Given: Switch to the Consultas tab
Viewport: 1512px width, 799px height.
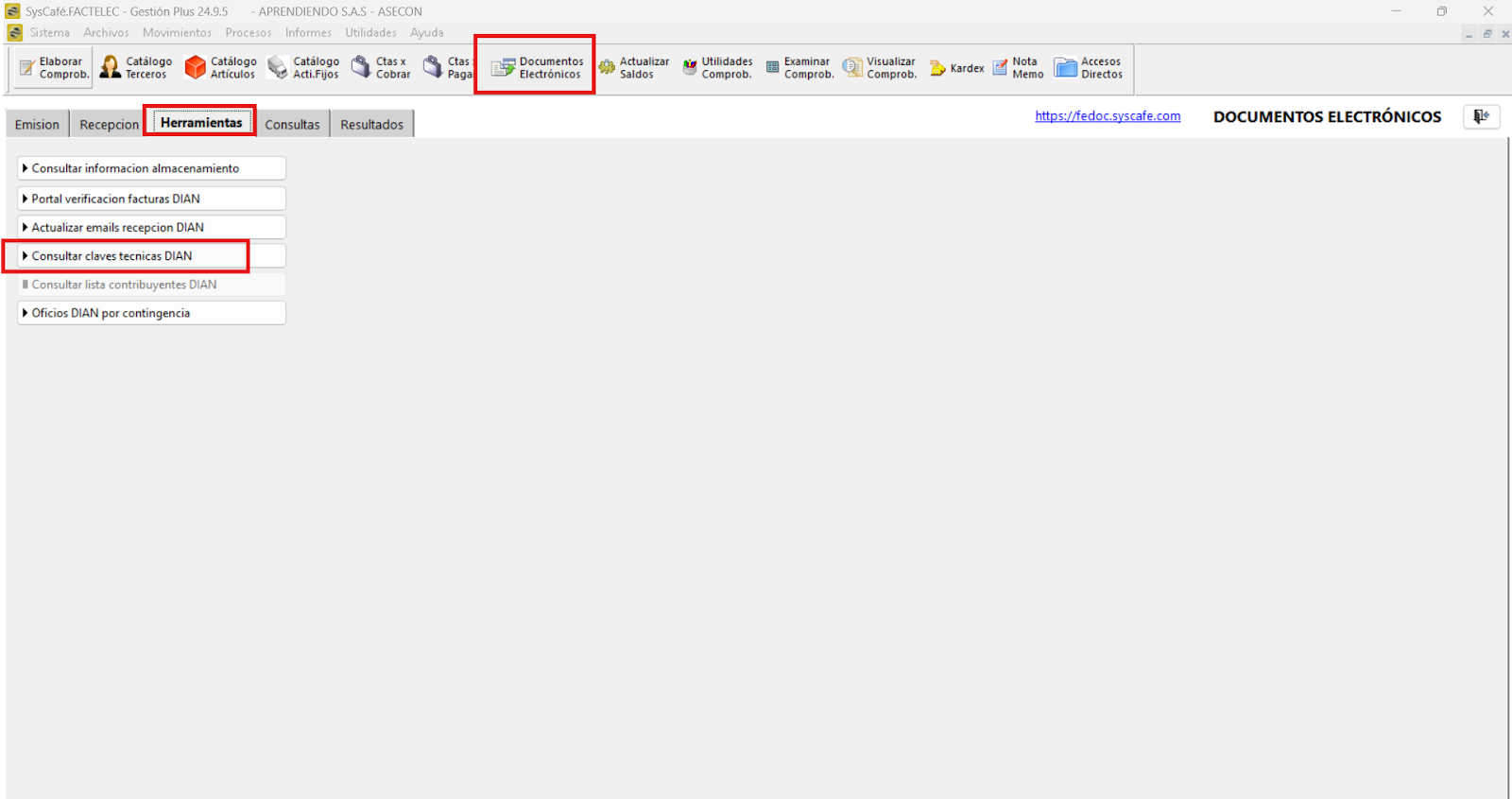Looking at the screenshot, I should click(x=292, y=125).
